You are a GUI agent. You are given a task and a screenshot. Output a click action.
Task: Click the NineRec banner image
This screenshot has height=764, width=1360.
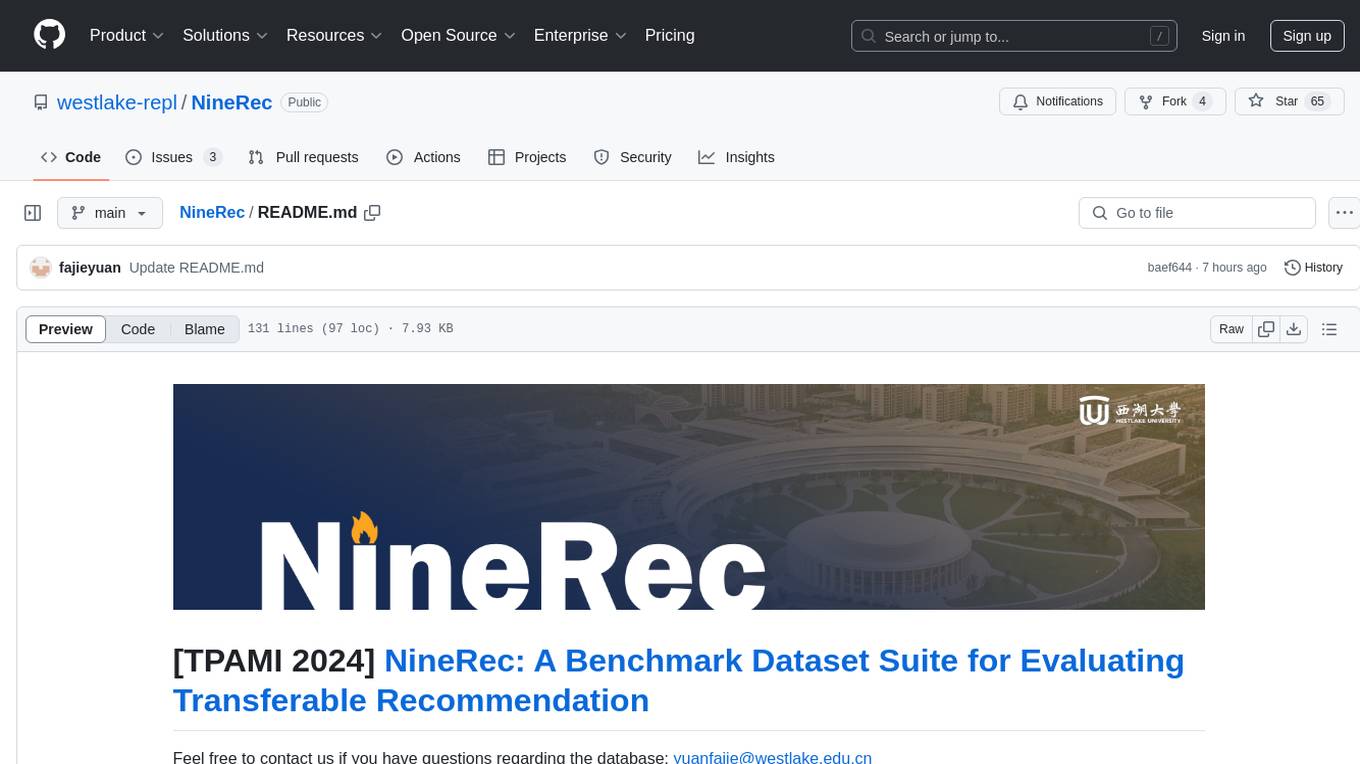(689, 497)
